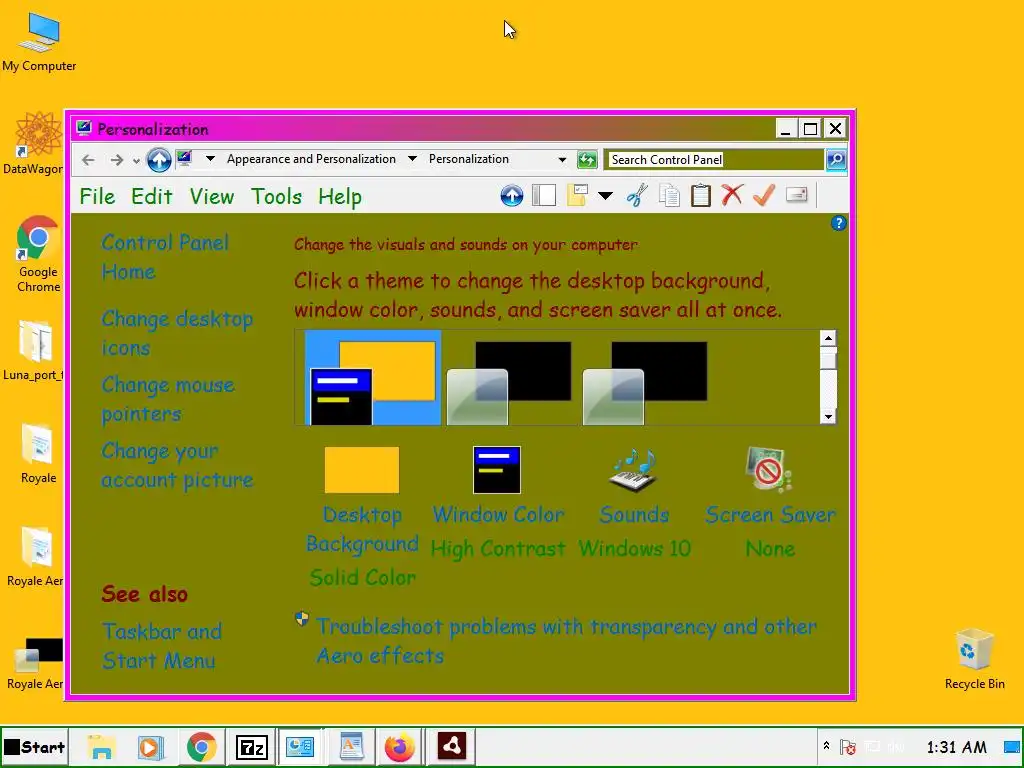Open 7-Zip from the taskbar
The width and height of the screenshot is (1024, 768).
click(252, 746)
